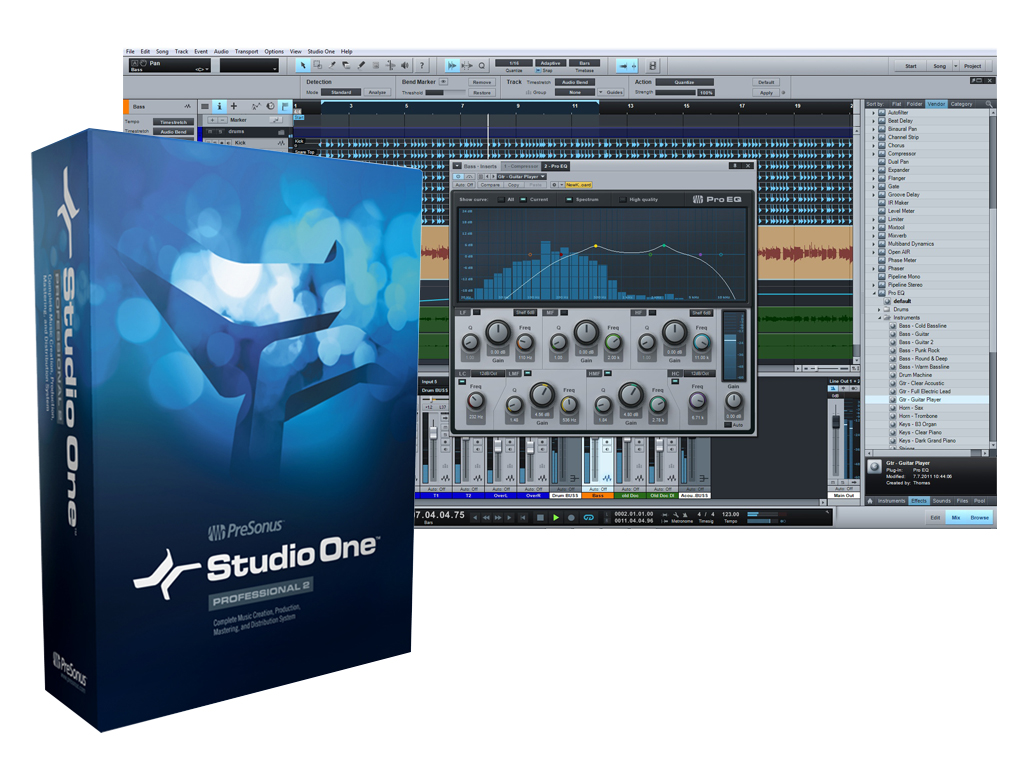Screen dimensions: 1024x768
Task: Click the question mark help icon
Action: pos(421,65)
